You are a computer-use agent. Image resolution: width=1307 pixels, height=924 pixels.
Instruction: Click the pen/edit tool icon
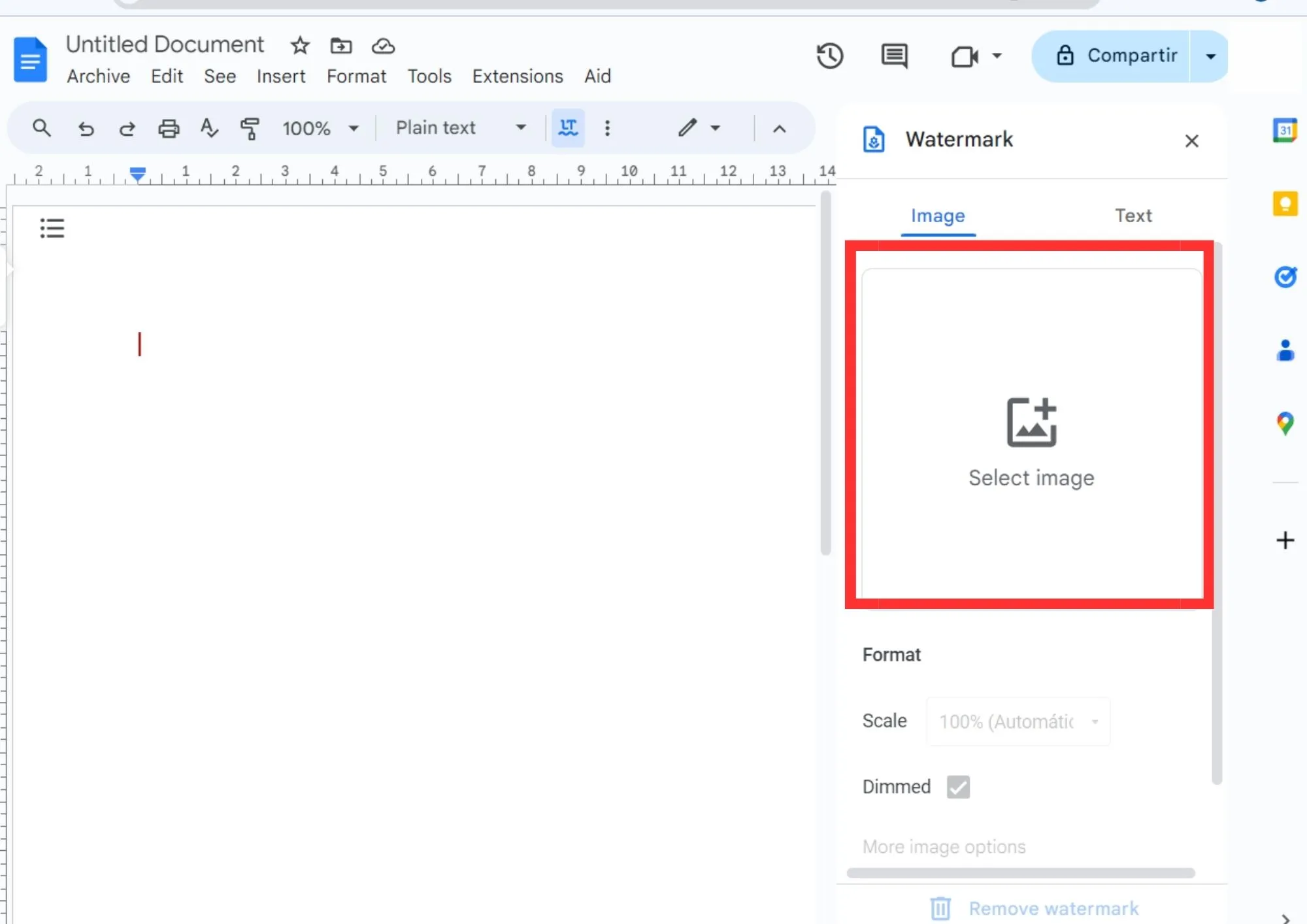click(687, 128)
